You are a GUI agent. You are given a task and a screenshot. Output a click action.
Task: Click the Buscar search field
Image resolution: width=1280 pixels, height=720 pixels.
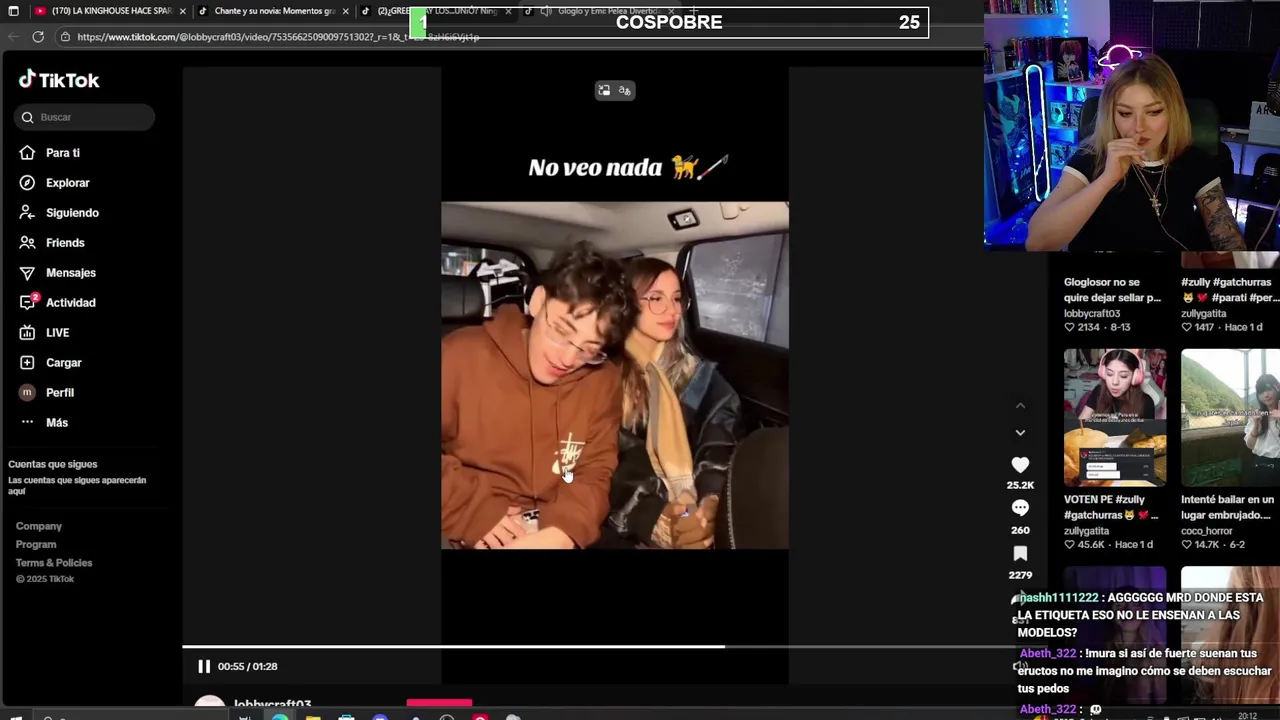[85, 117]
